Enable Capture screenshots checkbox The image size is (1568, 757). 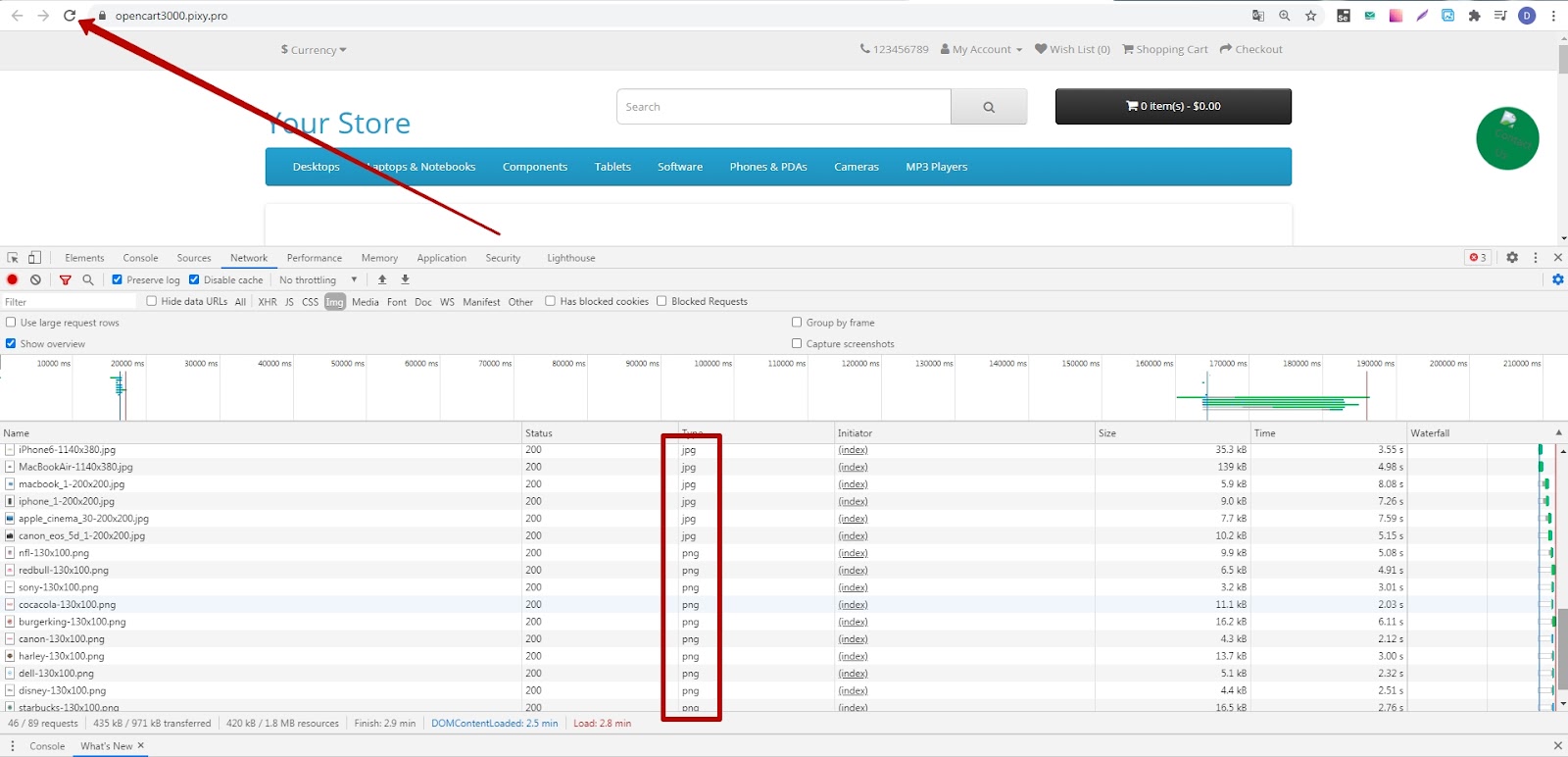click(797, 343)
